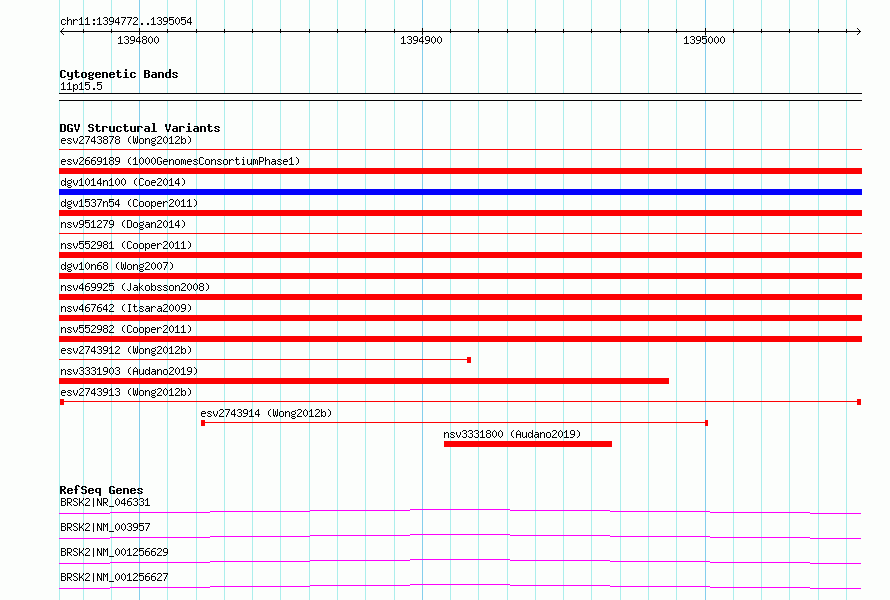Open variant dgv10n68 (Wong2007) label
This screenshot has width=890, height=600.
tap(117, 266)
